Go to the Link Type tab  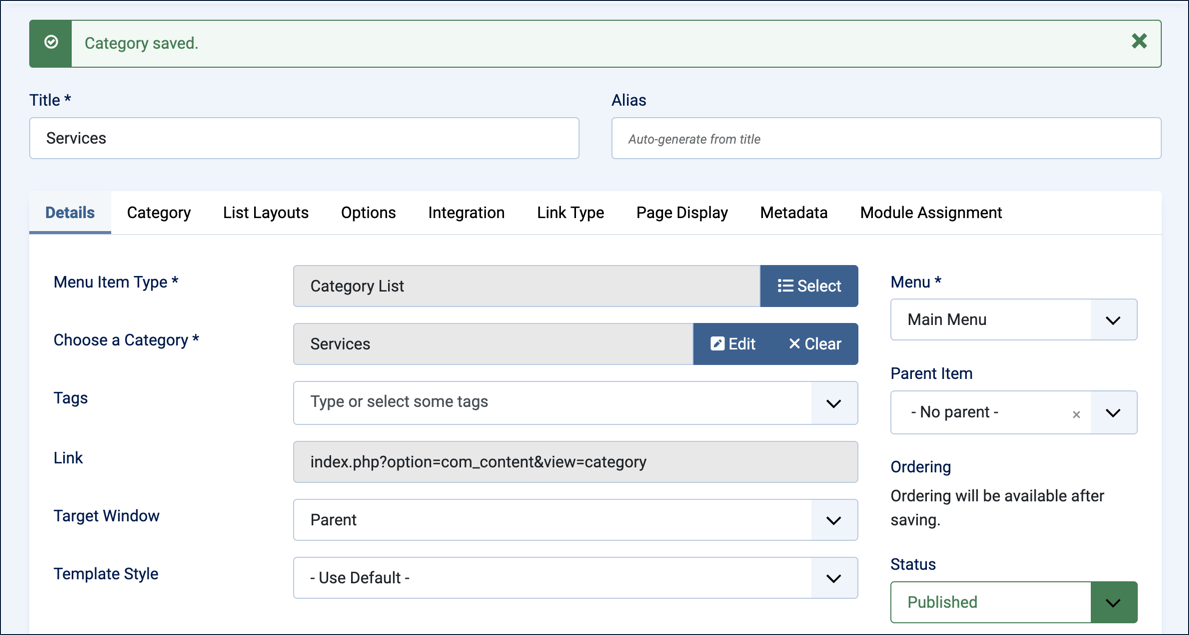(x=570, y=212)
